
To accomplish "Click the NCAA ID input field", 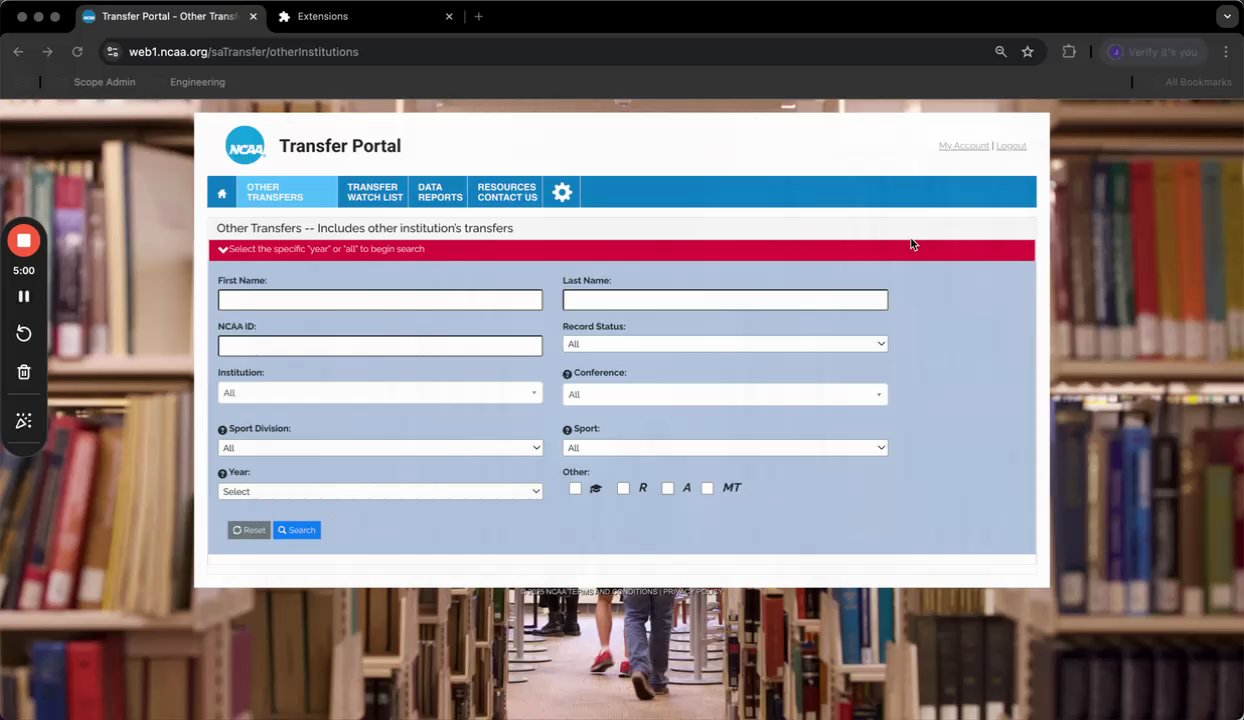I will pos(380,346).
